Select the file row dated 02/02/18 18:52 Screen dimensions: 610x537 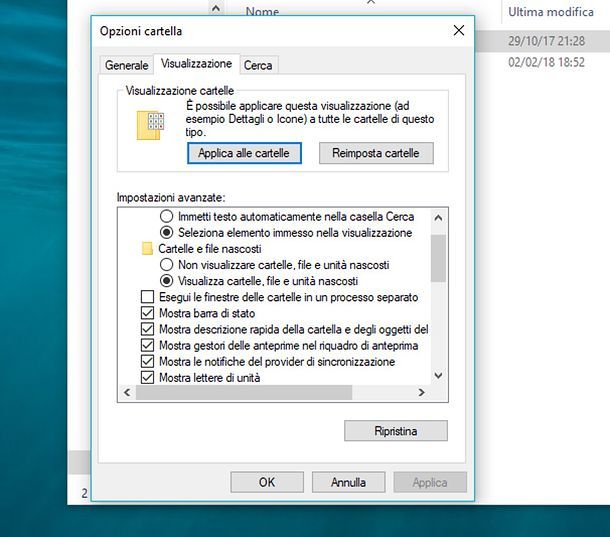[x=547, y=62]
